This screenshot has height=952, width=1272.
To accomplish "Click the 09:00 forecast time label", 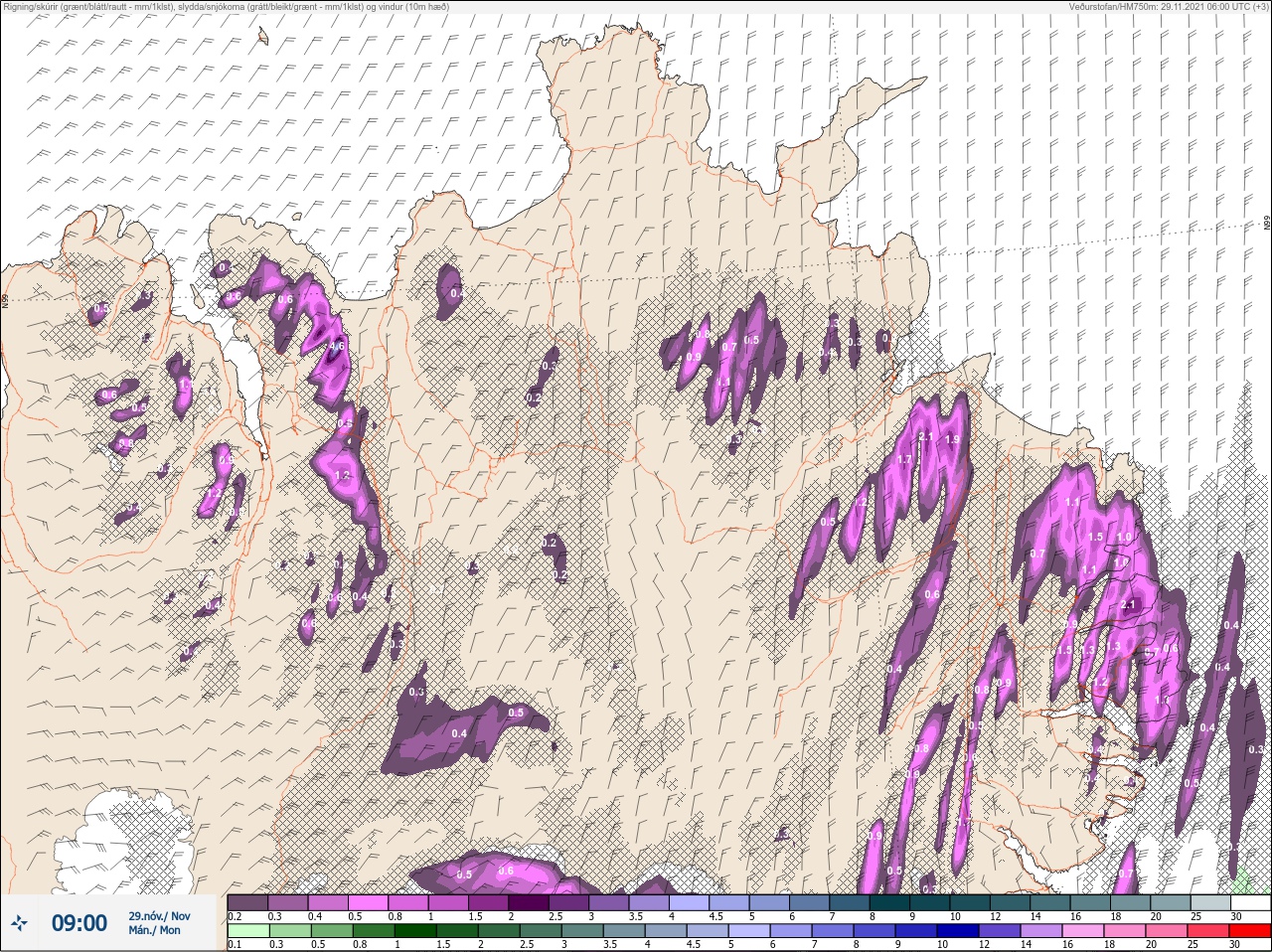I will pyautogui.click(x=79, y=923).
